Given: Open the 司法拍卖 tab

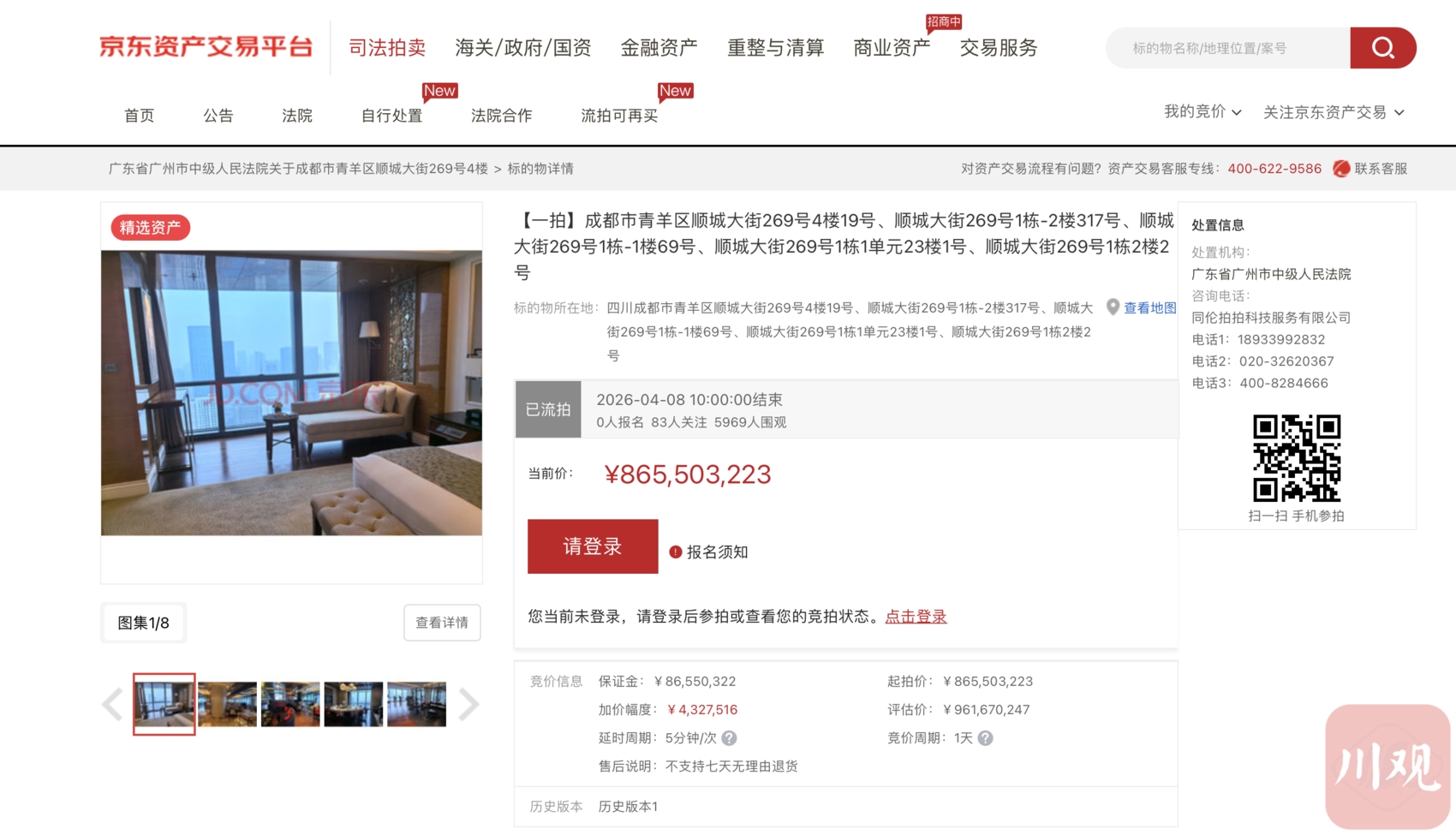Looking at the screenshot, I should [387, 48].
